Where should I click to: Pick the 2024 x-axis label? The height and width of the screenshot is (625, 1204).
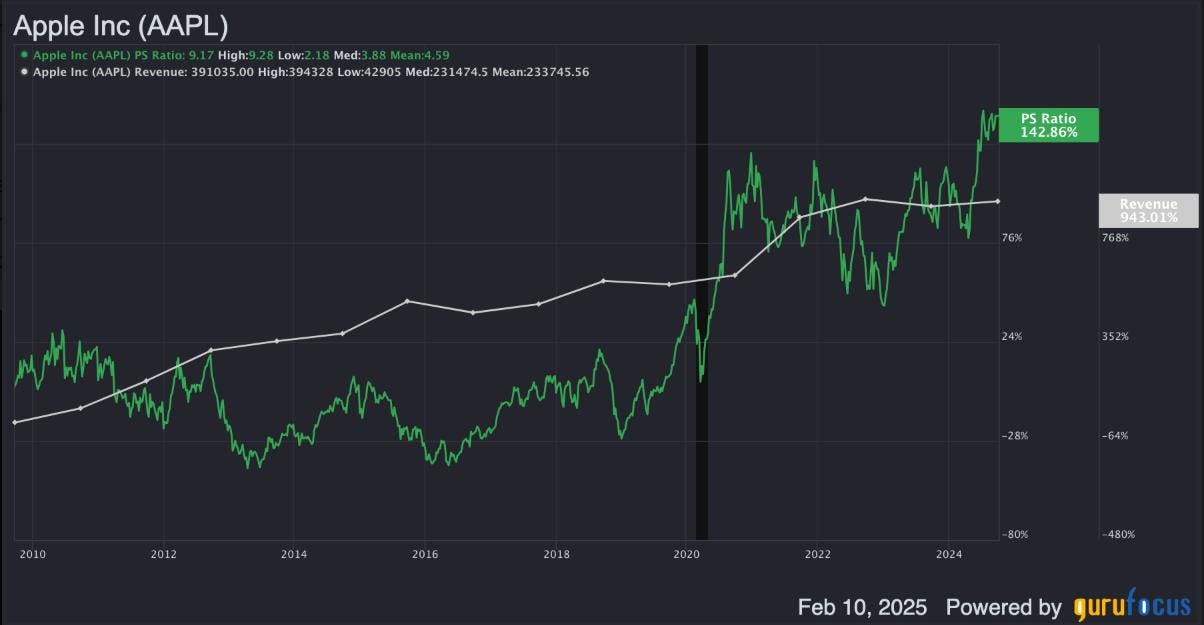tap(950, 553)
